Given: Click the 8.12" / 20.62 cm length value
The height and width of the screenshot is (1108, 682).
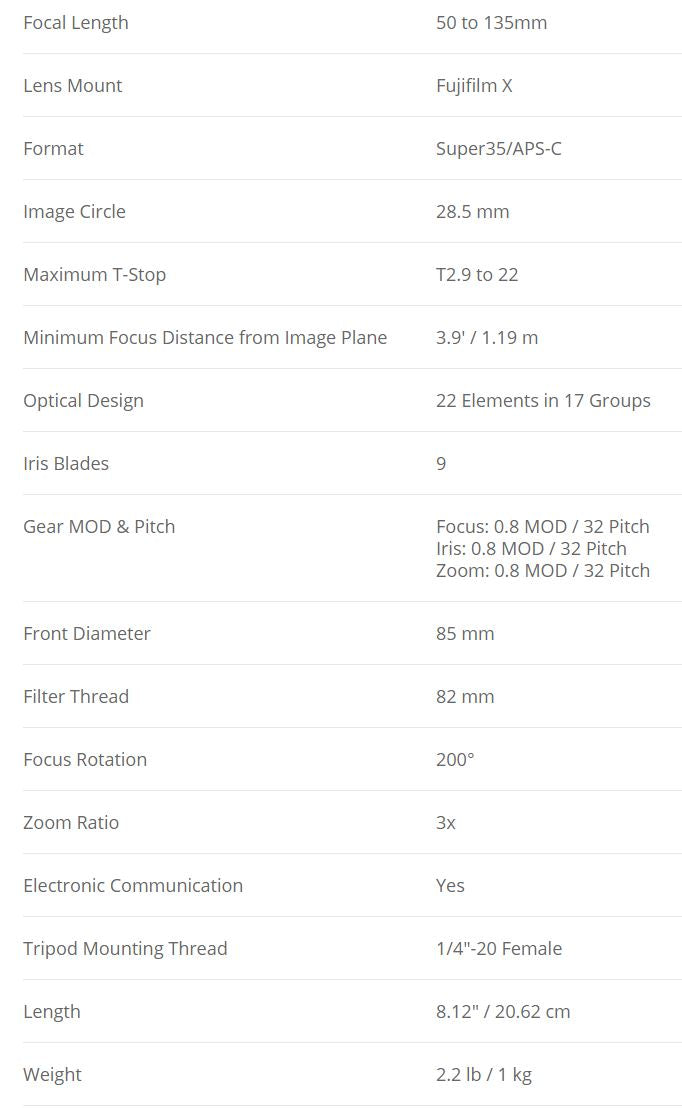Looking at the screenshot, I should [503, 1012].
